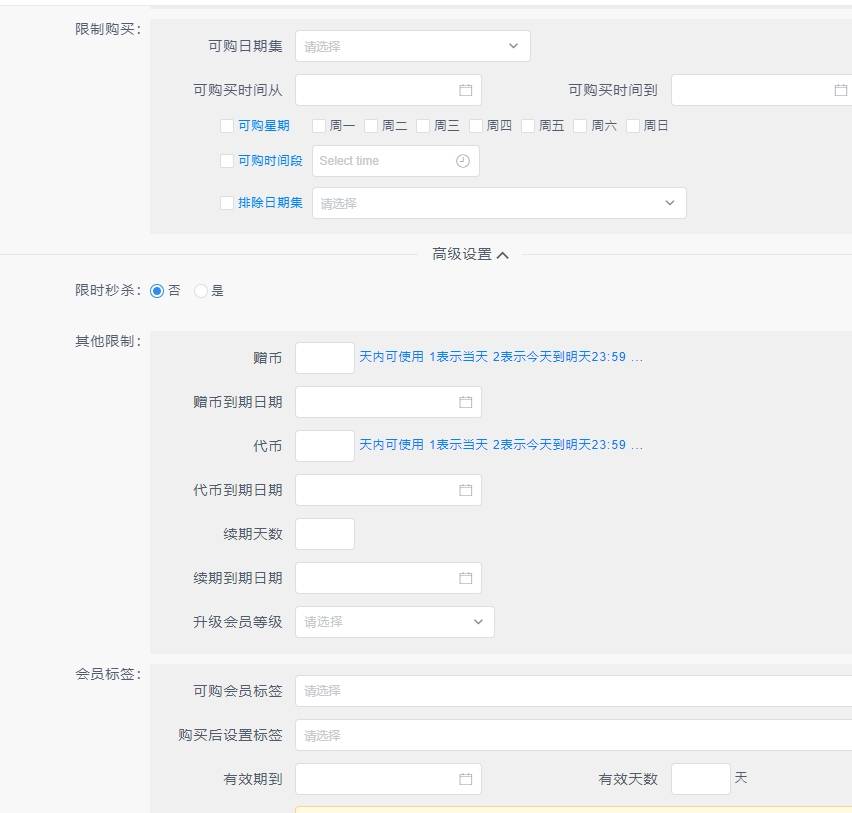Focus the 代币到期日期 date field
Image resolution: width=852 pixels, height=813 pixels.
388,490
